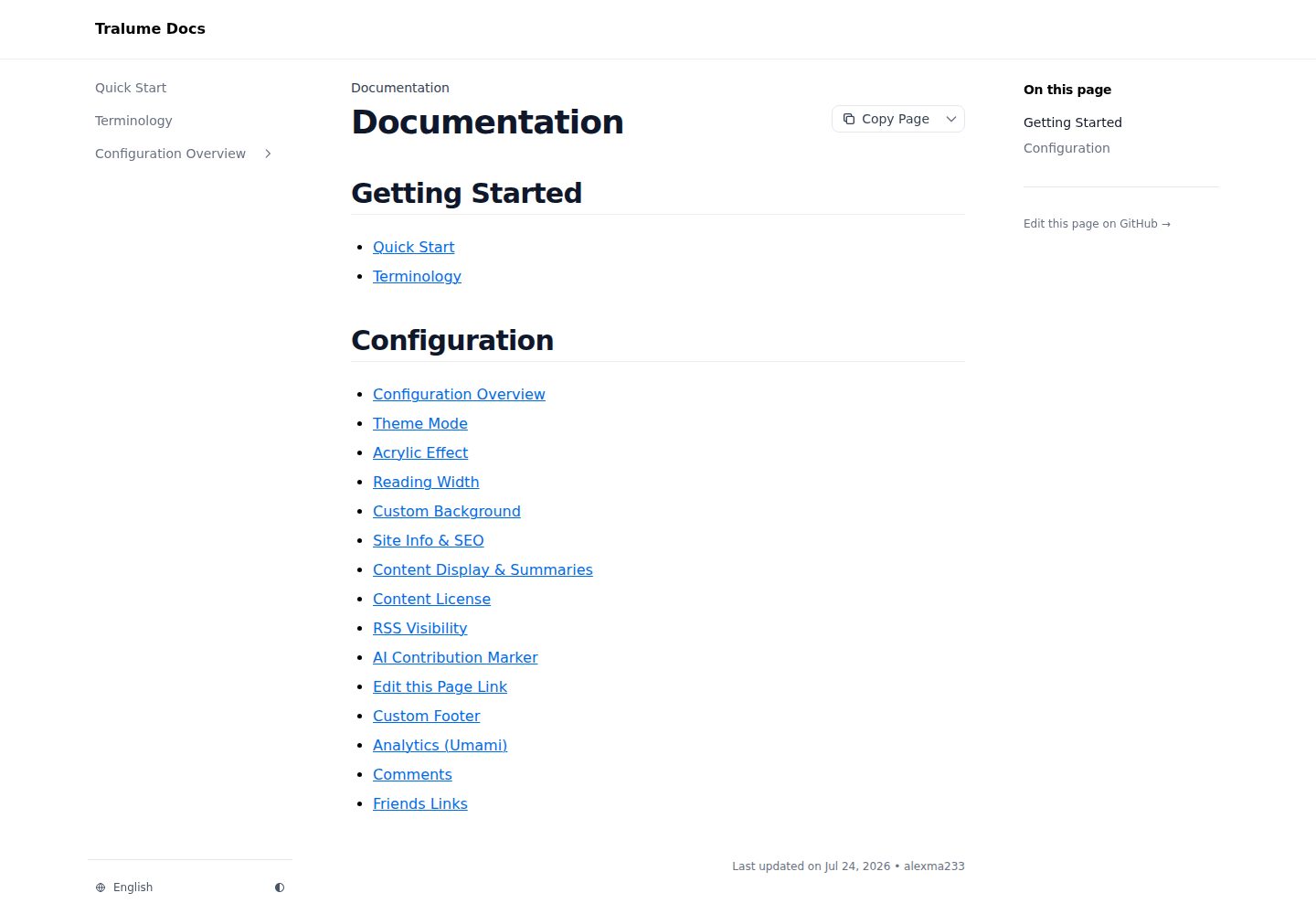Open the RSS Visibility link

pyautogui.click(x=420, y=628)
